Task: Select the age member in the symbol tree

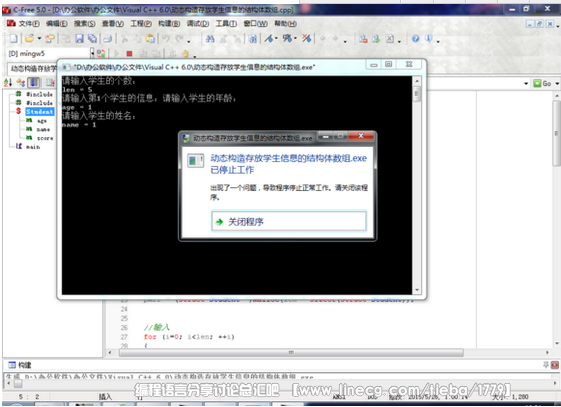Action: [42, 121]
